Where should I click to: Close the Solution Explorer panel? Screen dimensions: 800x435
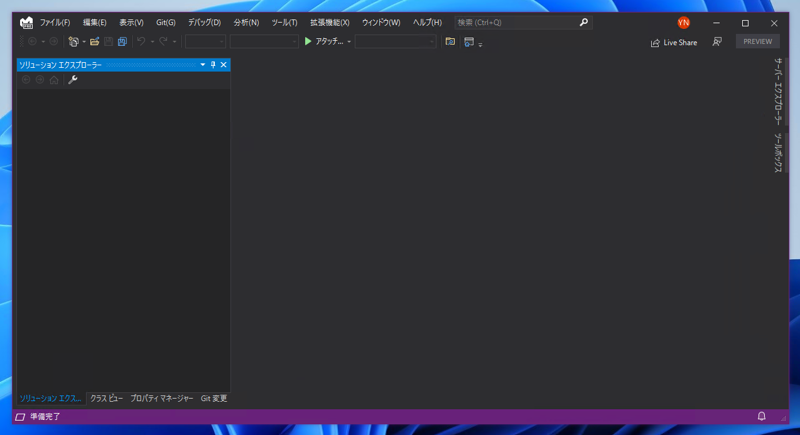pyautogui.click(x=223, y=65)
